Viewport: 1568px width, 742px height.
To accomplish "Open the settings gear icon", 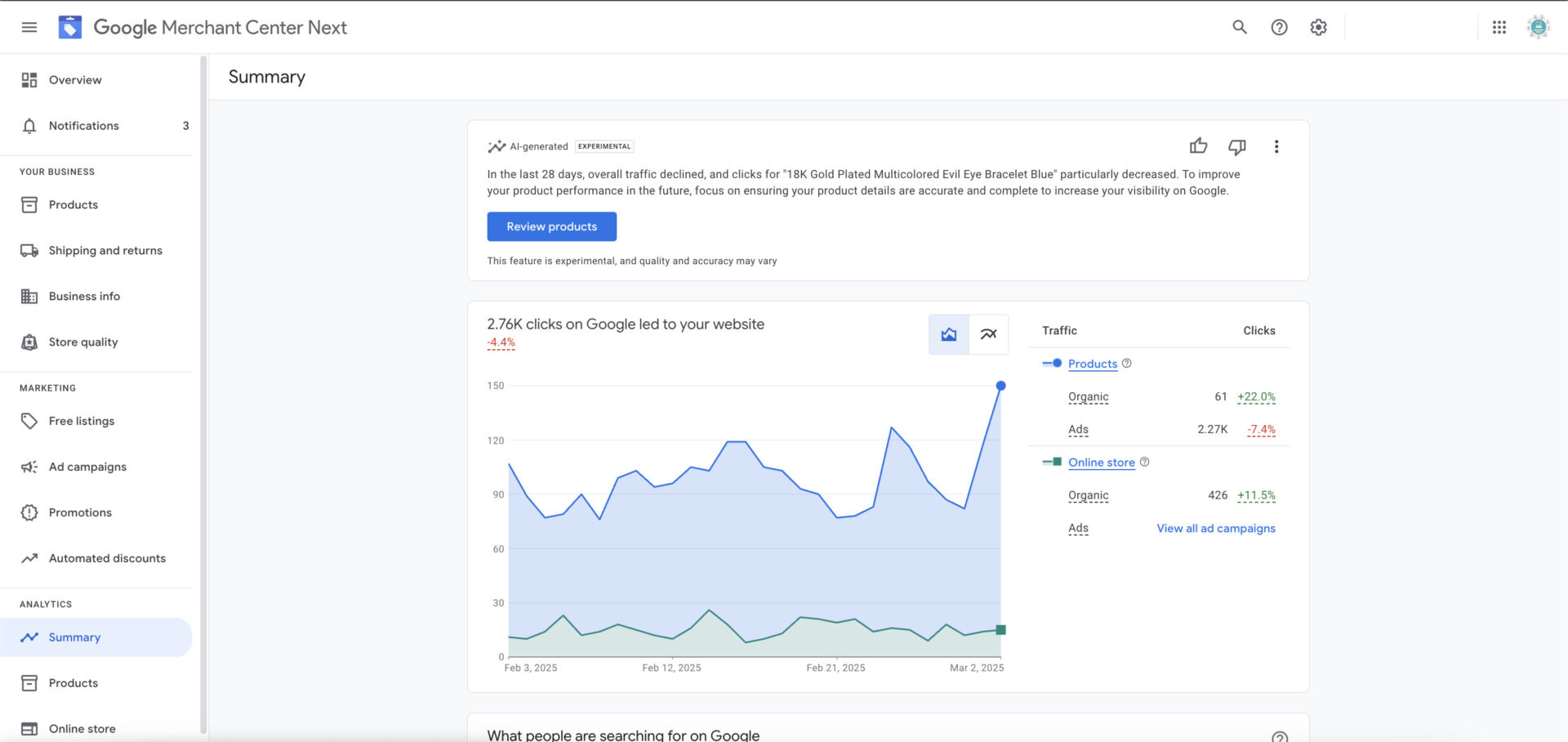I will click(1318, 27).
